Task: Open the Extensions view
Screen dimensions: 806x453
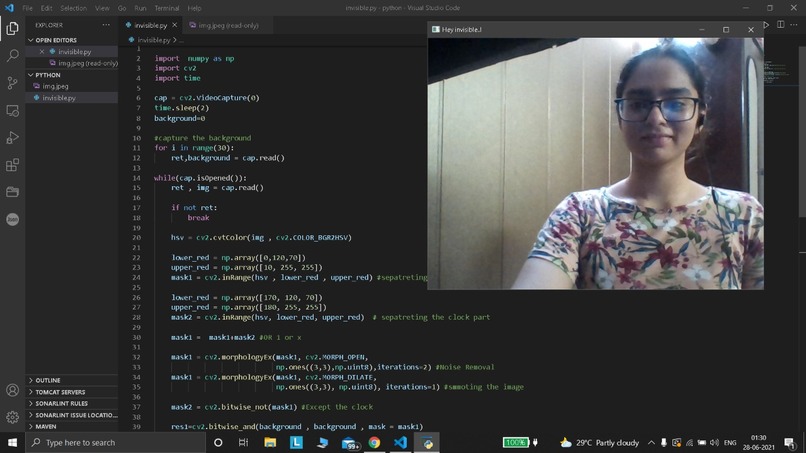Action: point(12,165)
